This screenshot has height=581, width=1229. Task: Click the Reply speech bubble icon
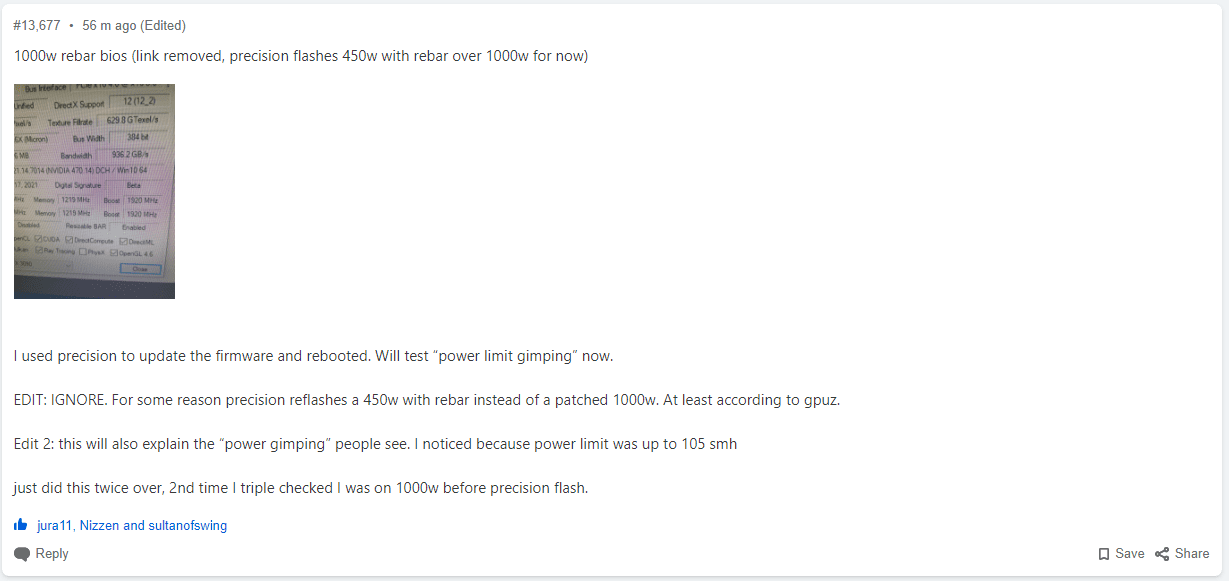click(x=22, y=554)
